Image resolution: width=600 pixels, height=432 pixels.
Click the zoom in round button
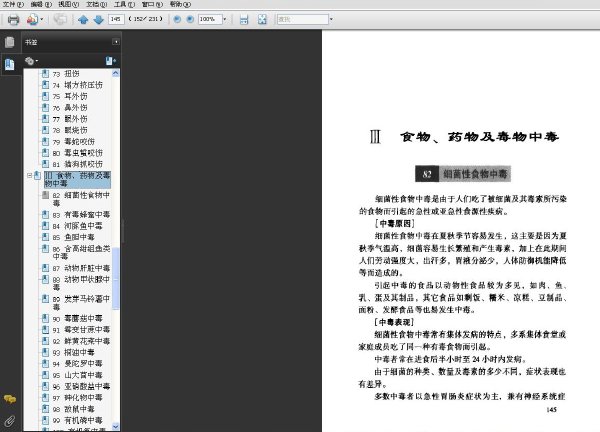190,19
